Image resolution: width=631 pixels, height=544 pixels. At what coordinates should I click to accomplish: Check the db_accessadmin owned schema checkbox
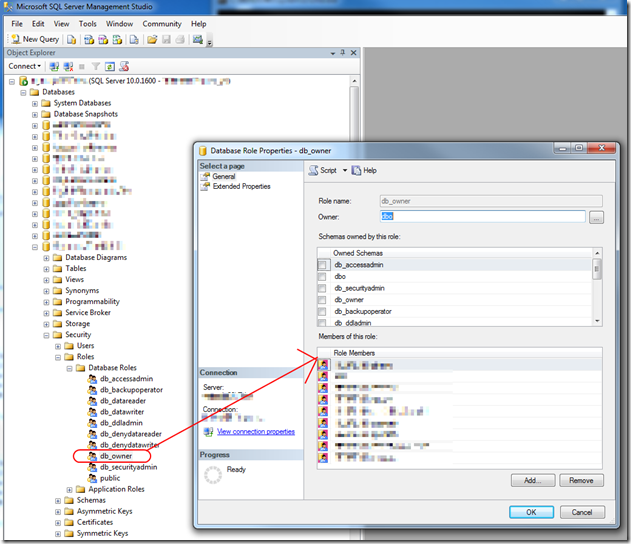tap(322, 265)
